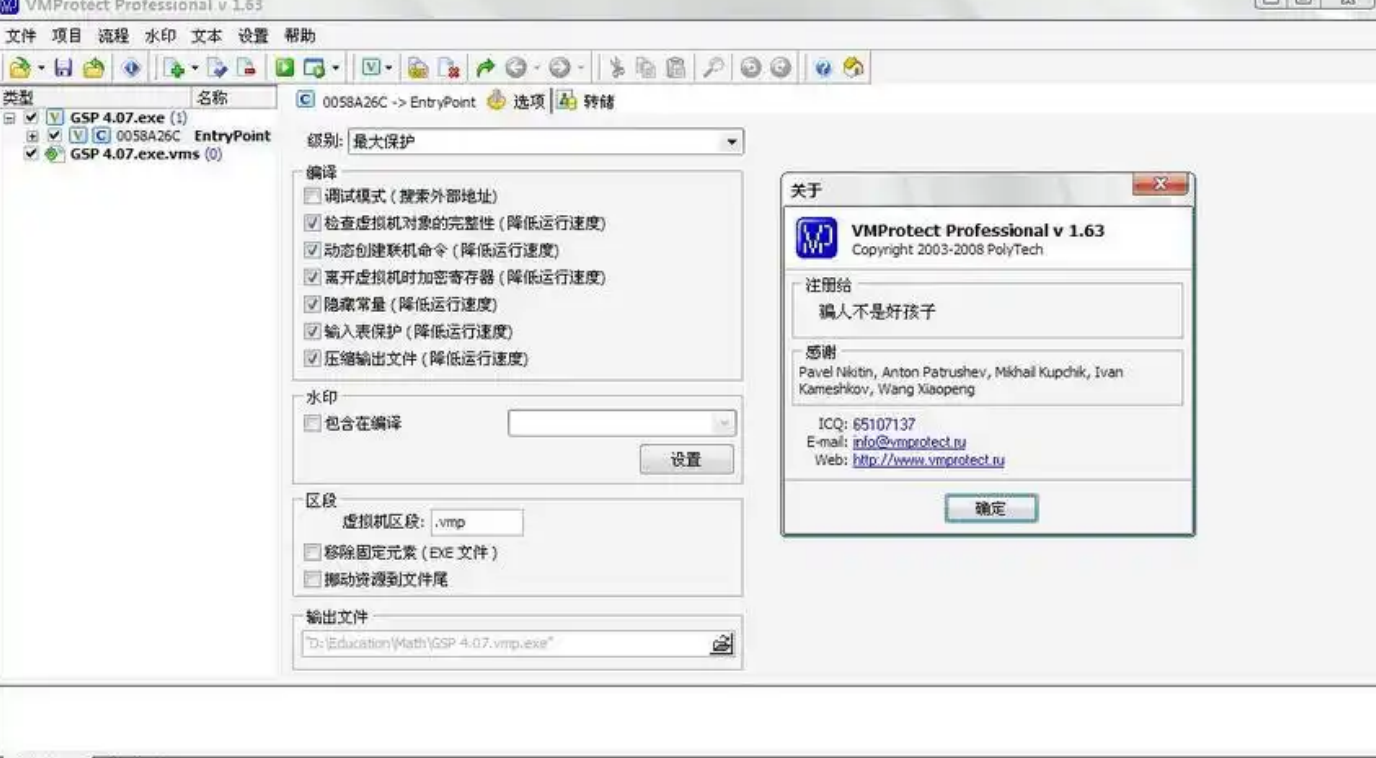Open the 级别 protection level dropdown
Image resolution: width=1376 pixels, height=758 pixels.
click(732, 142)
